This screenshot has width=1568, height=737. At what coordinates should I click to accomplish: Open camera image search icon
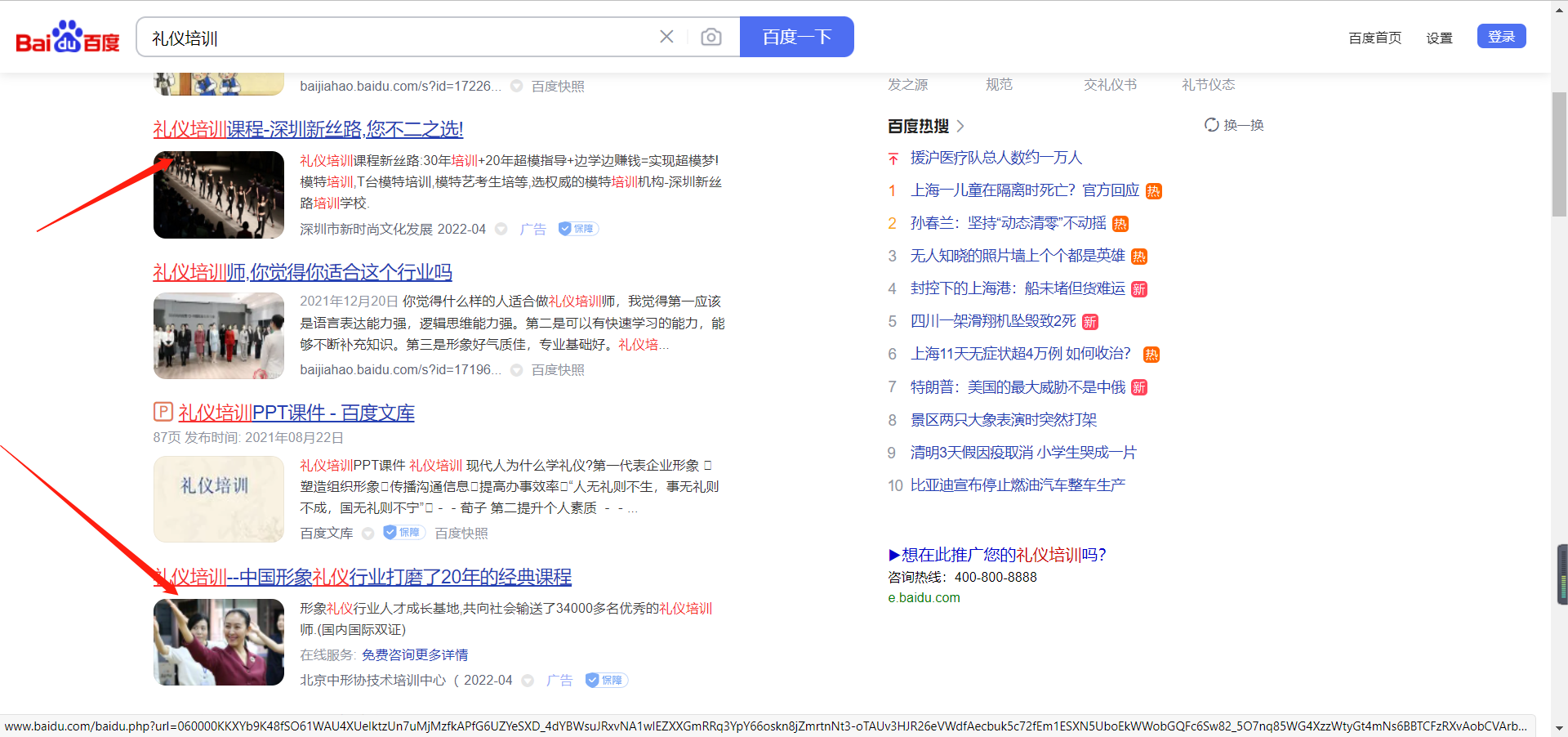711,37
